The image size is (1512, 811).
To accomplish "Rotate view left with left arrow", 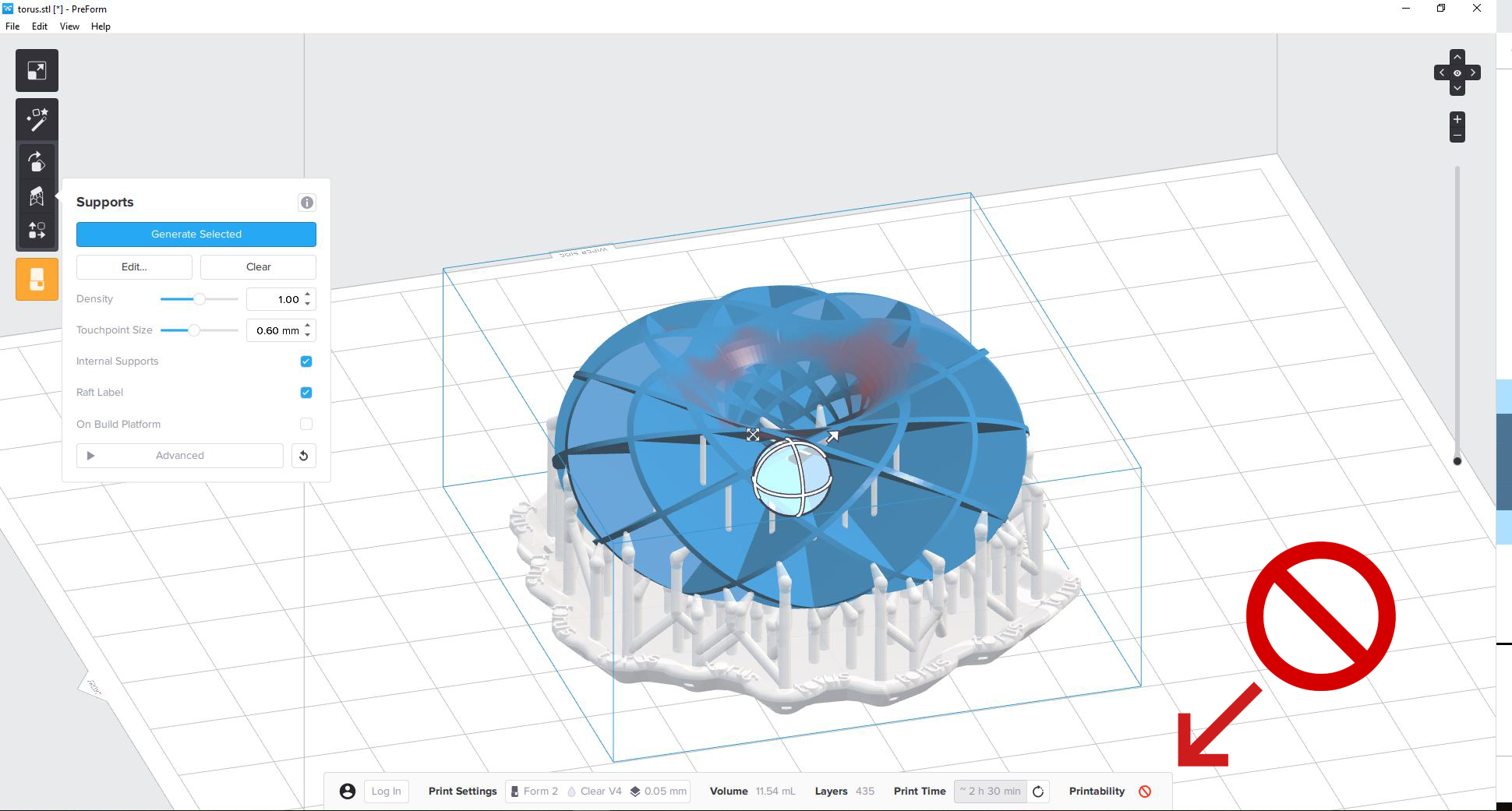I will point(1442,72).
